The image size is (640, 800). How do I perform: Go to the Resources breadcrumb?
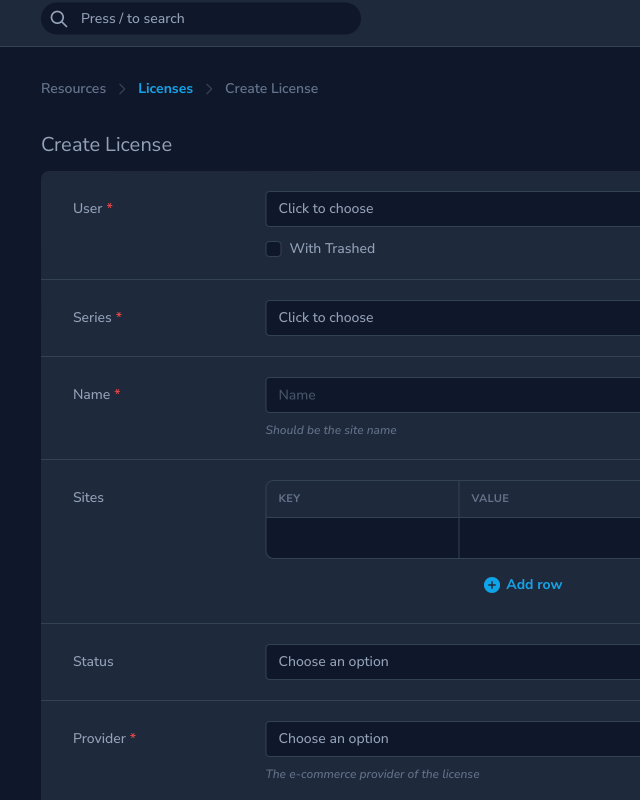tap(73, 89)
